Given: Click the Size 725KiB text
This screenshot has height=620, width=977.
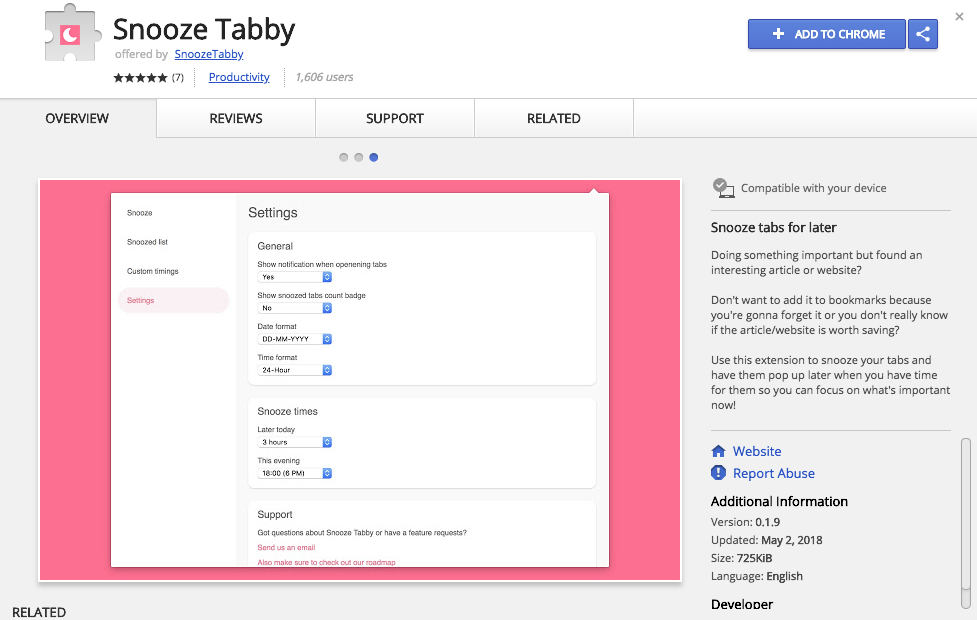Looking at the screenshot, I should [x=741, y=558].
